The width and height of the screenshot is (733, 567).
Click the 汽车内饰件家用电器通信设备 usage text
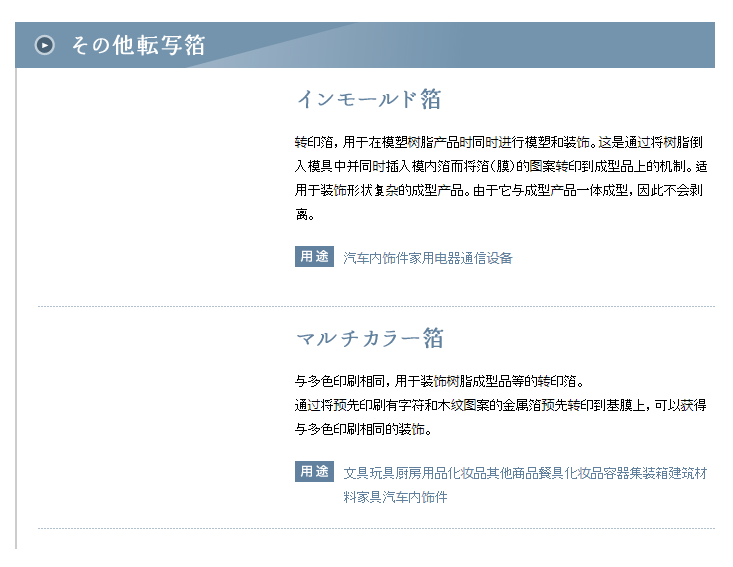[427, 258]
